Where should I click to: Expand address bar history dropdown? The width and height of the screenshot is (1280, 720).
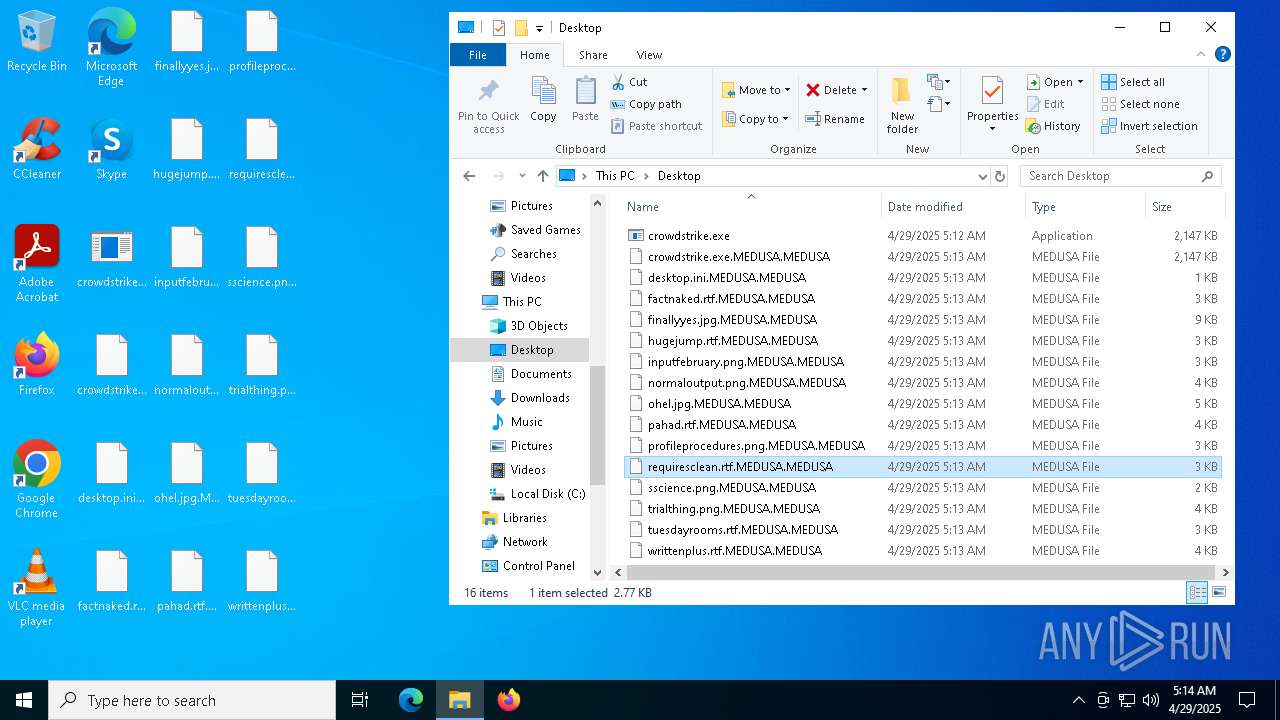click(982, 176)
